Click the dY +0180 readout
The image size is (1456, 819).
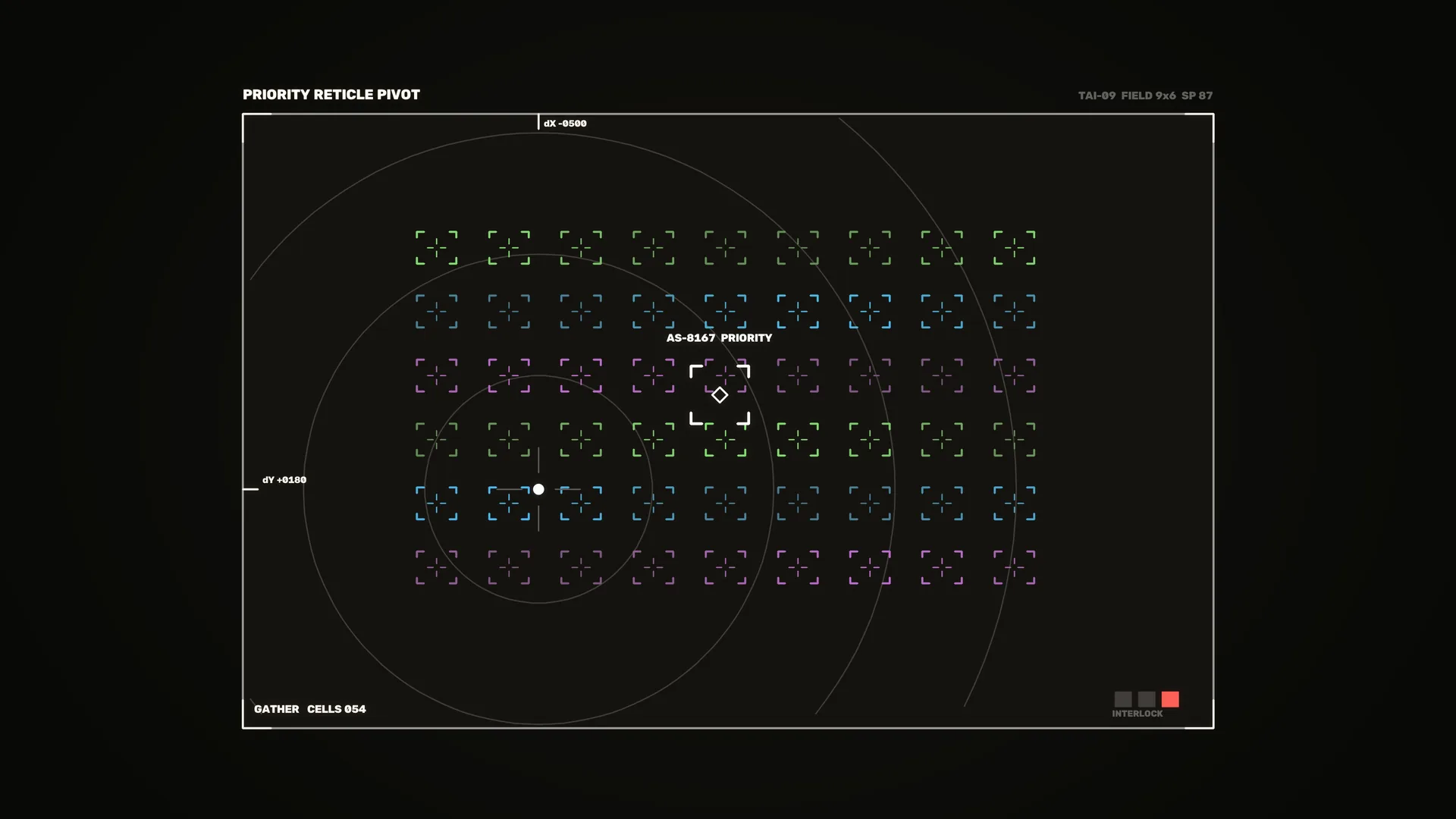coord(284,479)
